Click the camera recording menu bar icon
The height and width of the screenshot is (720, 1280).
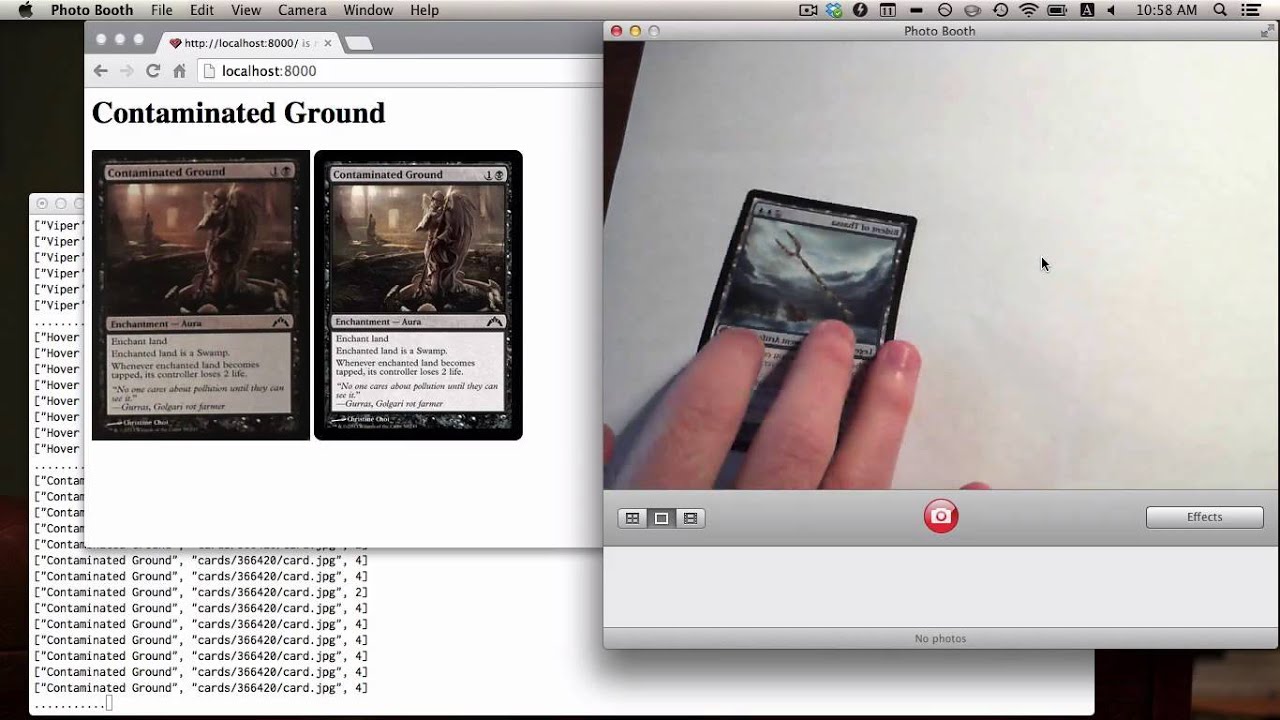pyautogui.click(x=809, y=10)
